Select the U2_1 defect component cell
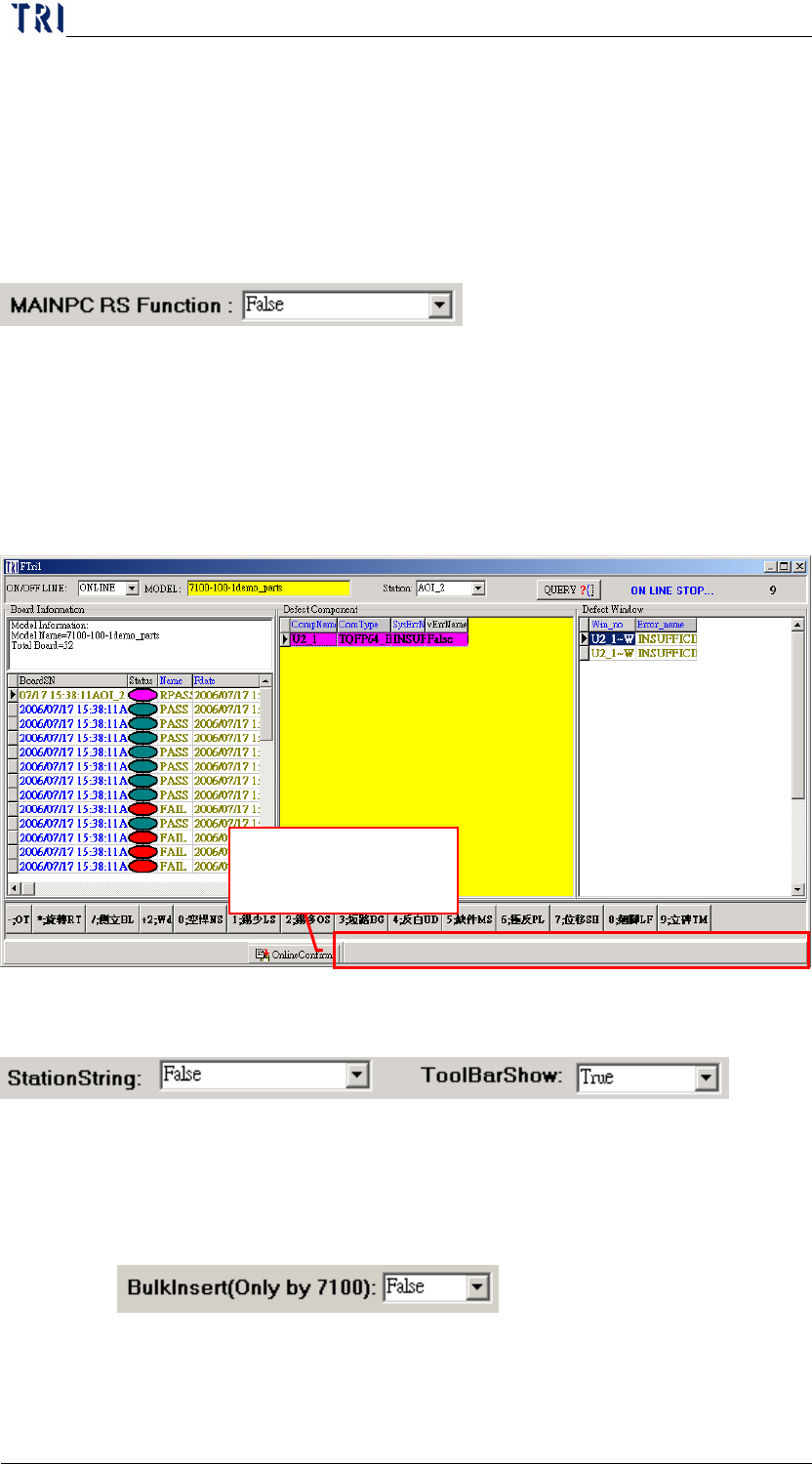Image resolution: width=812 pixels, height=1464 pixels. (313, 638)
